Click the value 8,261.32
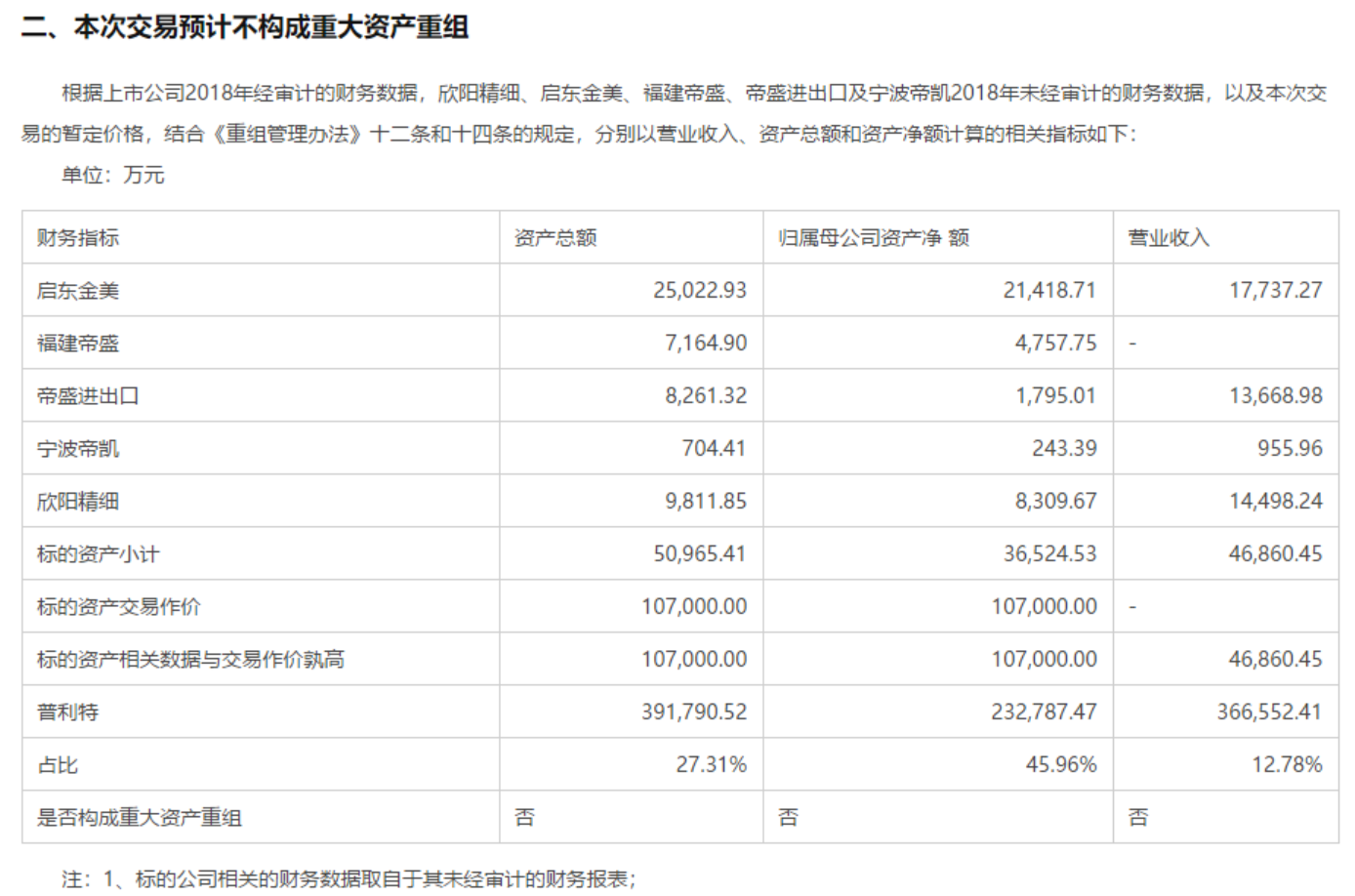 [x=706, y=395]
